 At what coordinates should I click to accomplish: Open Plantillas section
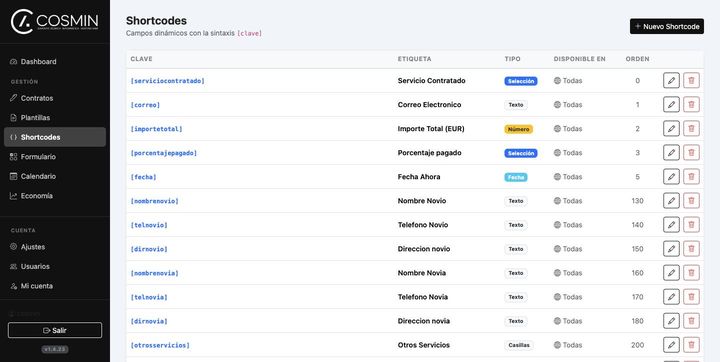pyautogui.click(x=55, y=118)
